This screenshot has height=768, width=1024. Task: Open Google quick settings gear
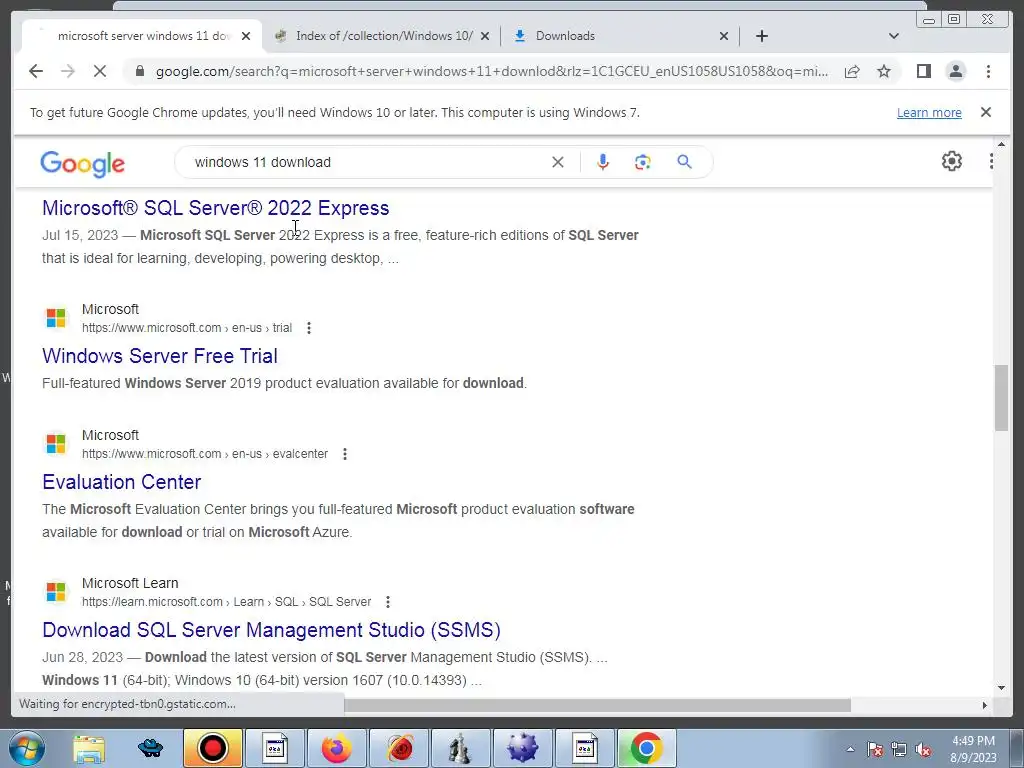click(952, 161)
